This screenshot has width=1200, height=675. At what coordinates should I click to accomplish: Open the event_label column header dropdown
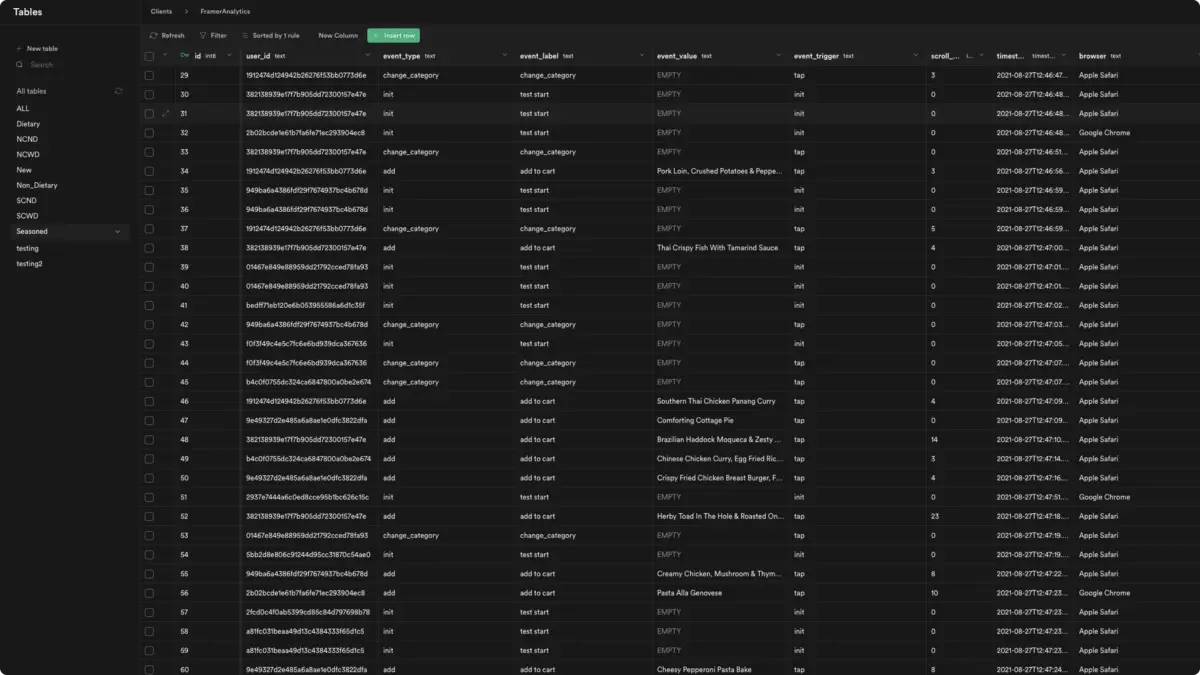(641, 56)
